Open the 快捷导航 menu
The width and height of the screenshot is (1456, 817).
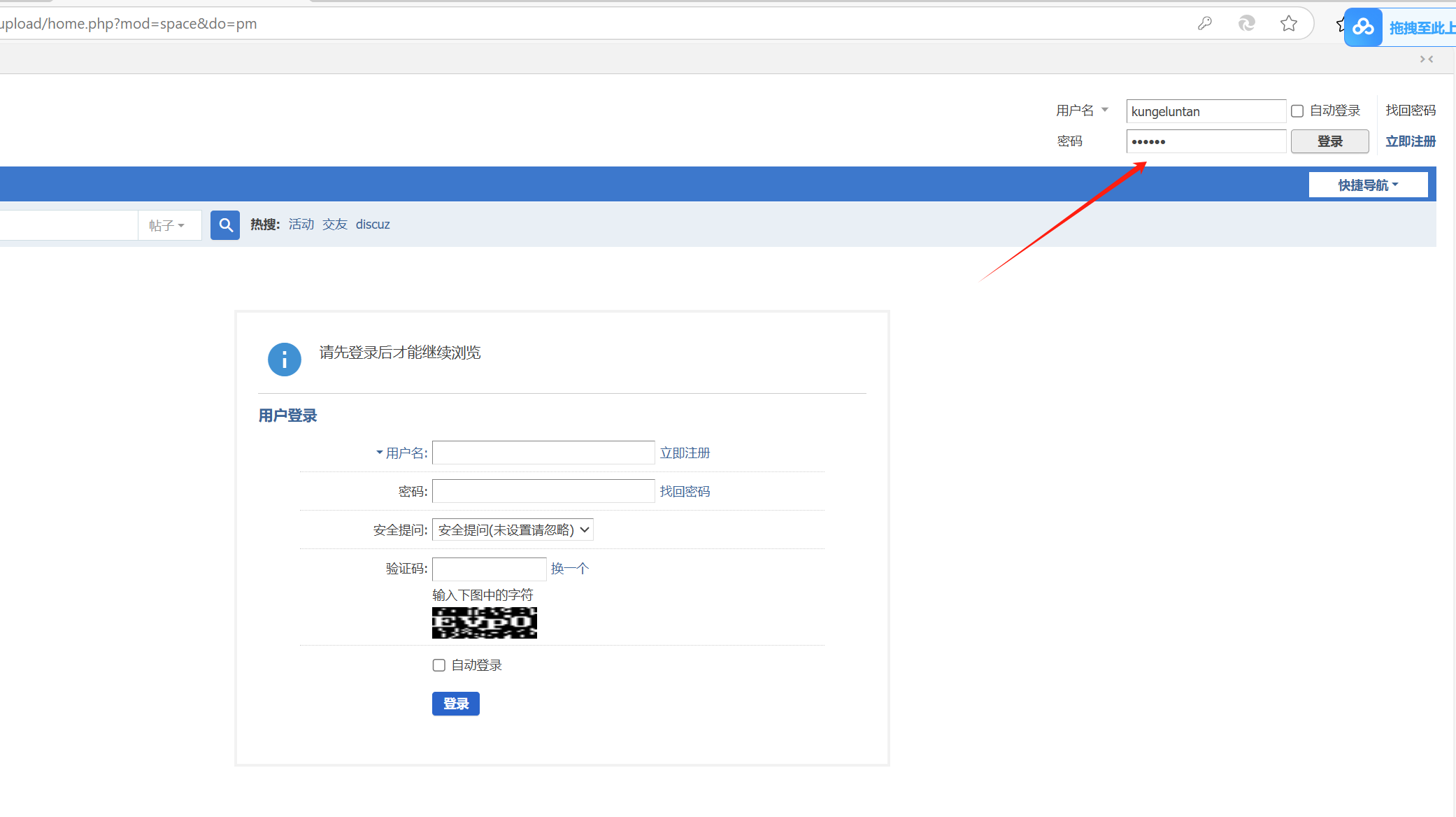(1368, 185)
